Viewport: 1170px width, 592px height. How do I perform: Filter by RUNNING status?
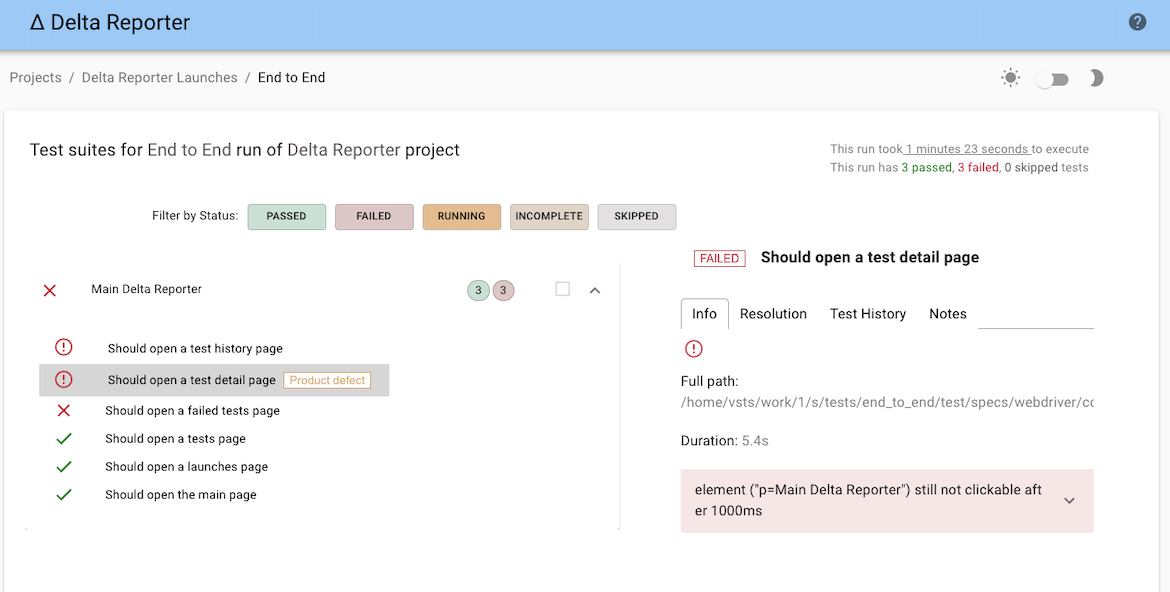(461, 216)
